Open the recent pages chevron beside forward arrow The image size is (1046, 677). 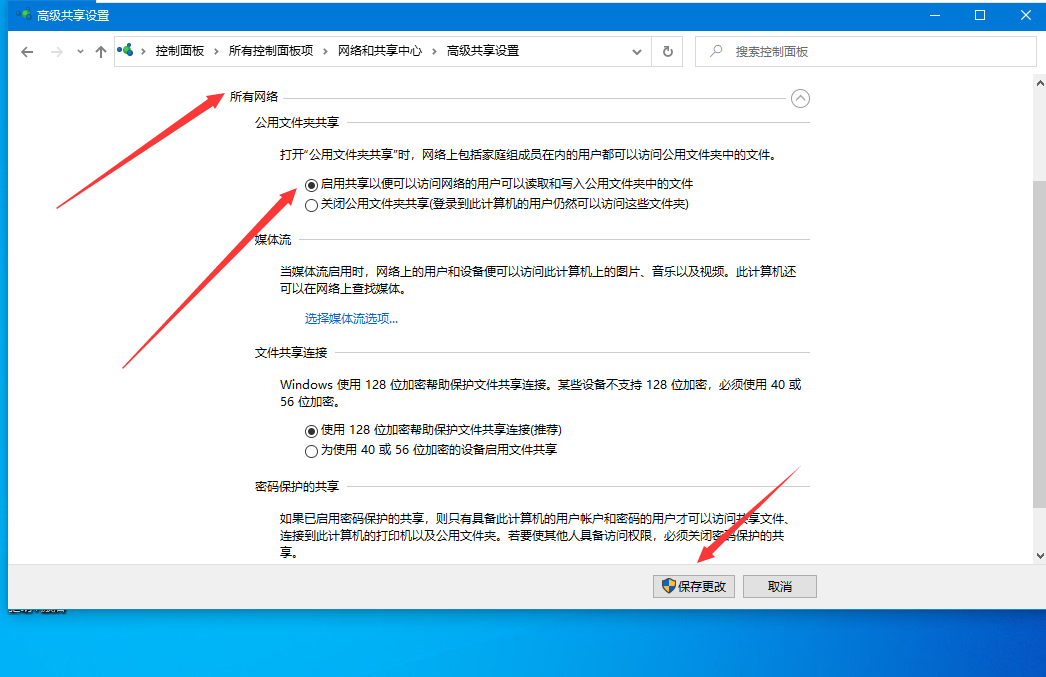pos(79,51)
